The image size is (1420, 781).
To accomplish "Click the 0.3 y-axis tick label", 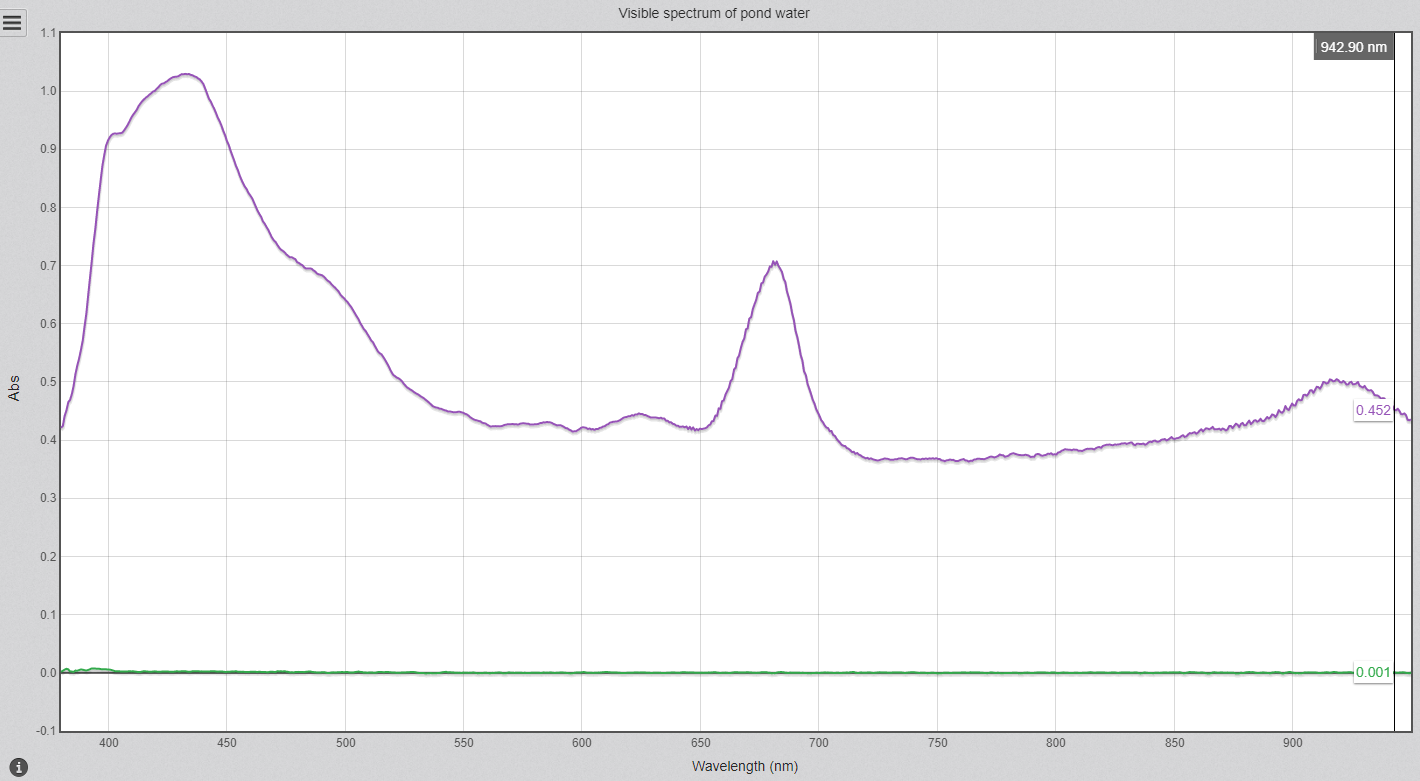I will (48, 498).
